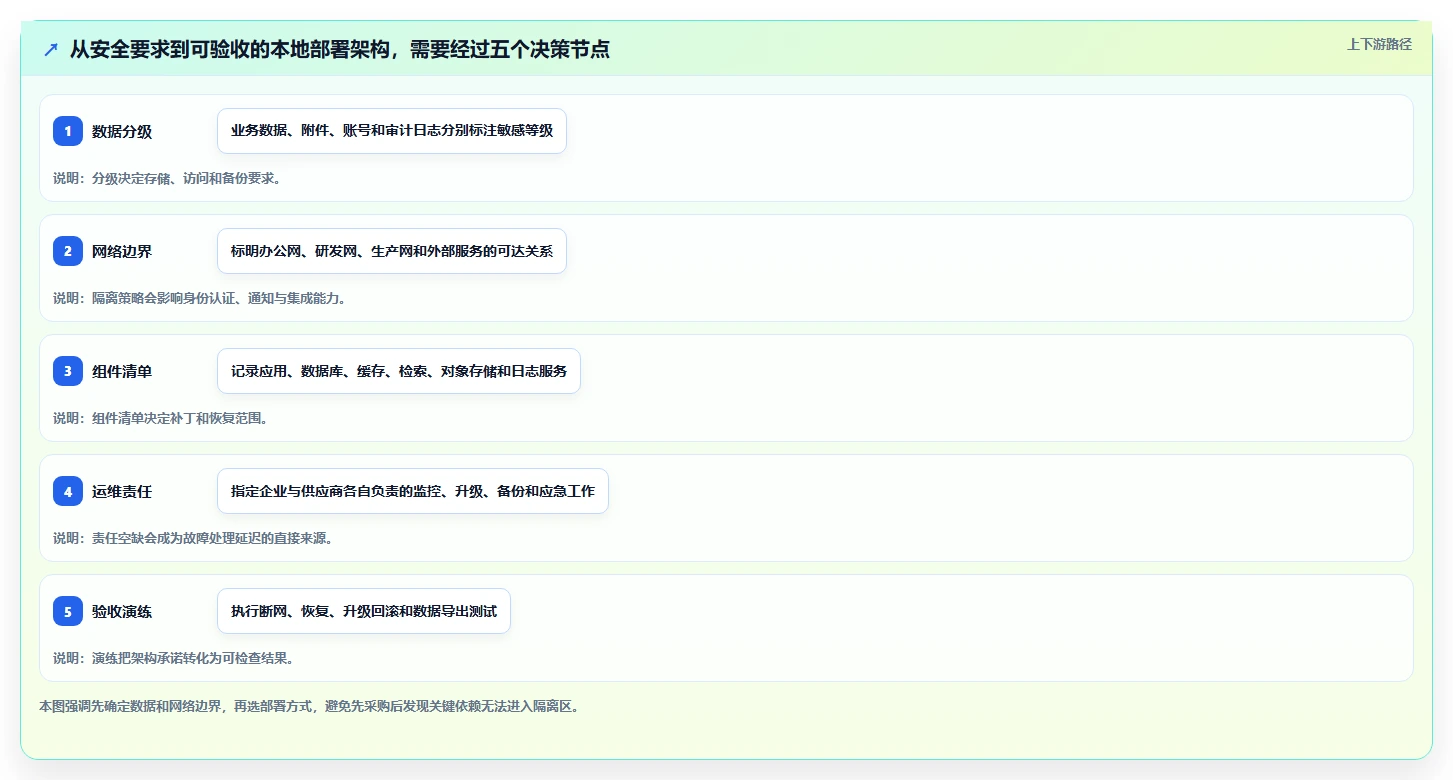This screenshot has width=1453, height=780.
Task: Click note 责任空缺会成为故障处理延迟
Action: 193,538
